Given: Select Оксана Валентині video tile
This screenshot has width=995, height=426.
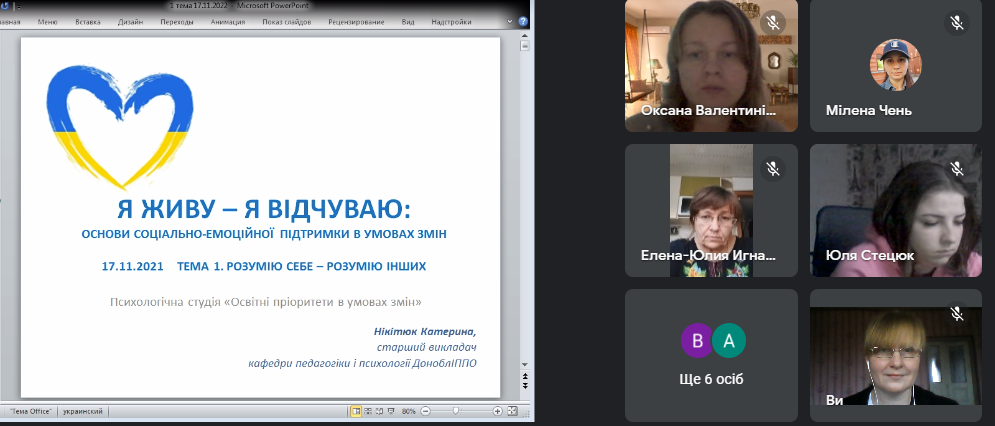Looking at the screenshot, I should [x=711, y=65].
